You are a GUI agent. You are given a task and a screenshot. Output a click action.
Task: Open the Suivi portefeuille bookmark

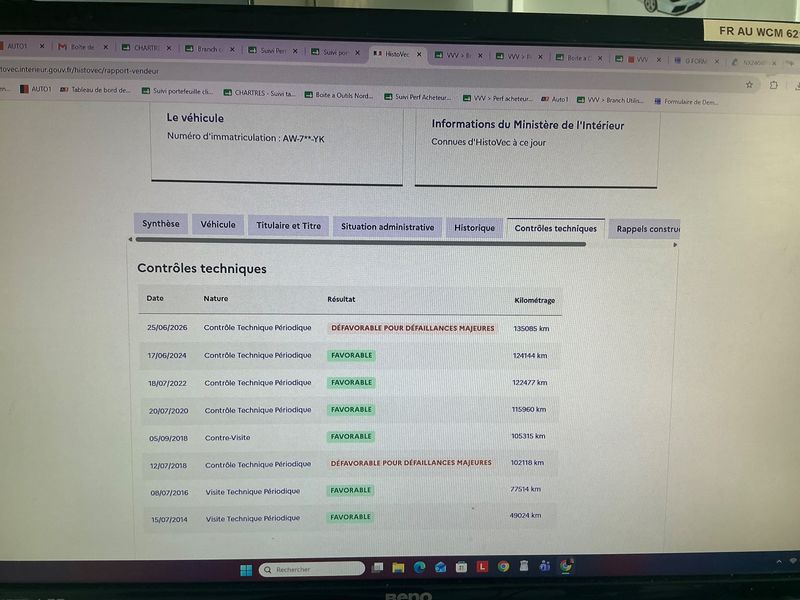coord(178,91)
